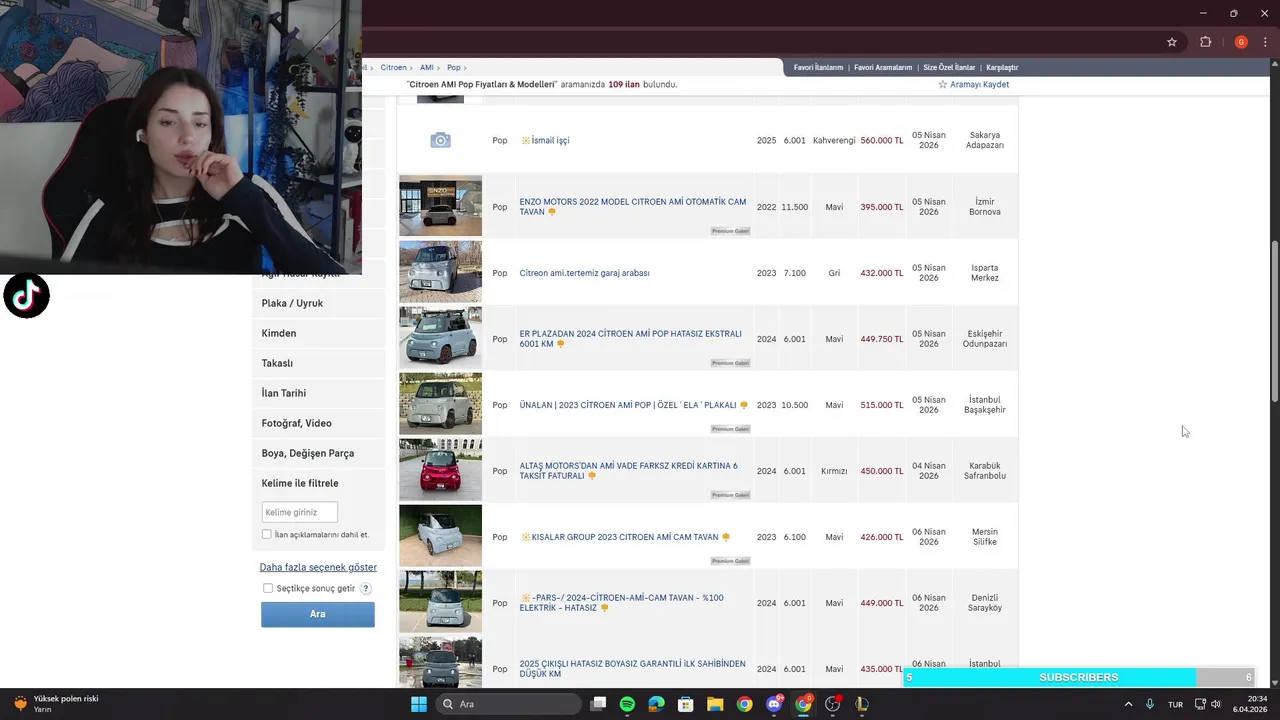Click the page vertical scrollbar thumb
The width and height of the screenshot is (1280, 720).
click(1274, 320)
